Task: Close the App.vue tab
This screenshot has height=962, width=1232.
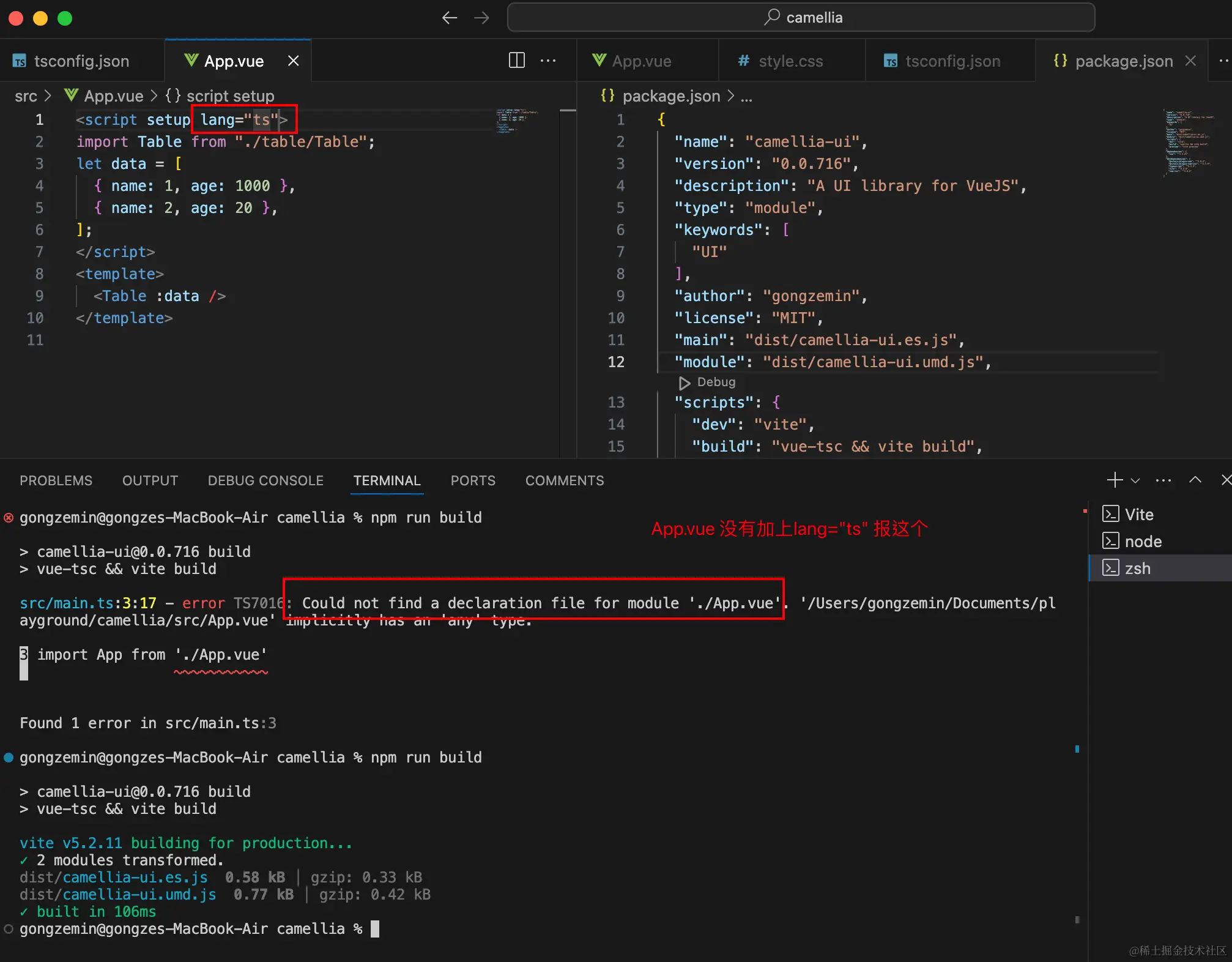Action: pyautogui.click(x=294, y=61)
